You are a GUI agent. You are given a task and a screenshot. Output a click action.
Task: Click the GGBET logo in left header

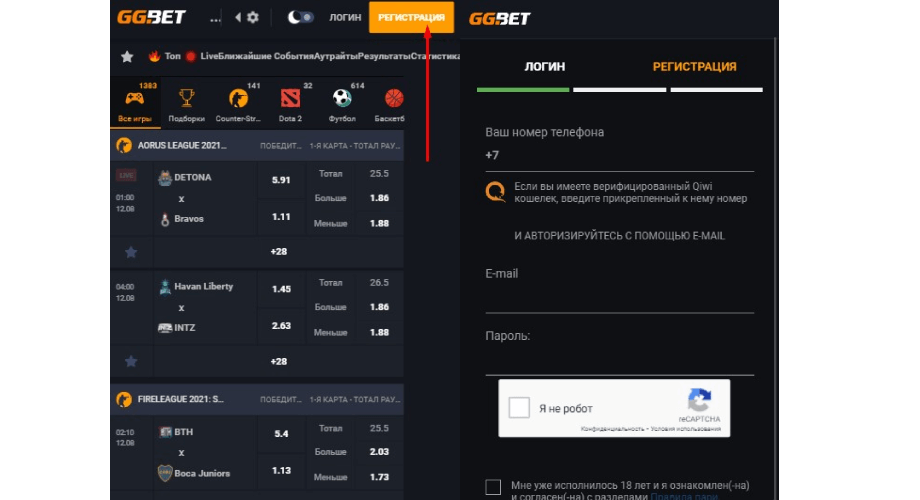tap(151, 17)
